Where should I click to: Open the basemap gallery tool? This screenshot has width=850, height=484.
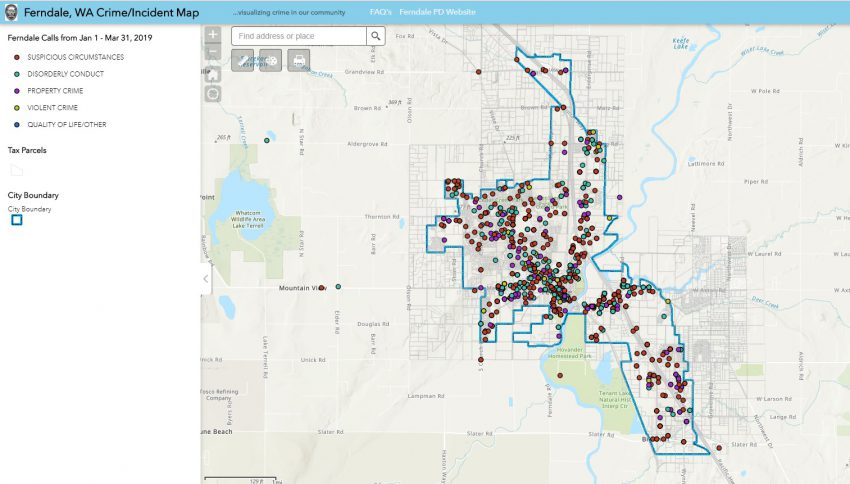[271, 60]
